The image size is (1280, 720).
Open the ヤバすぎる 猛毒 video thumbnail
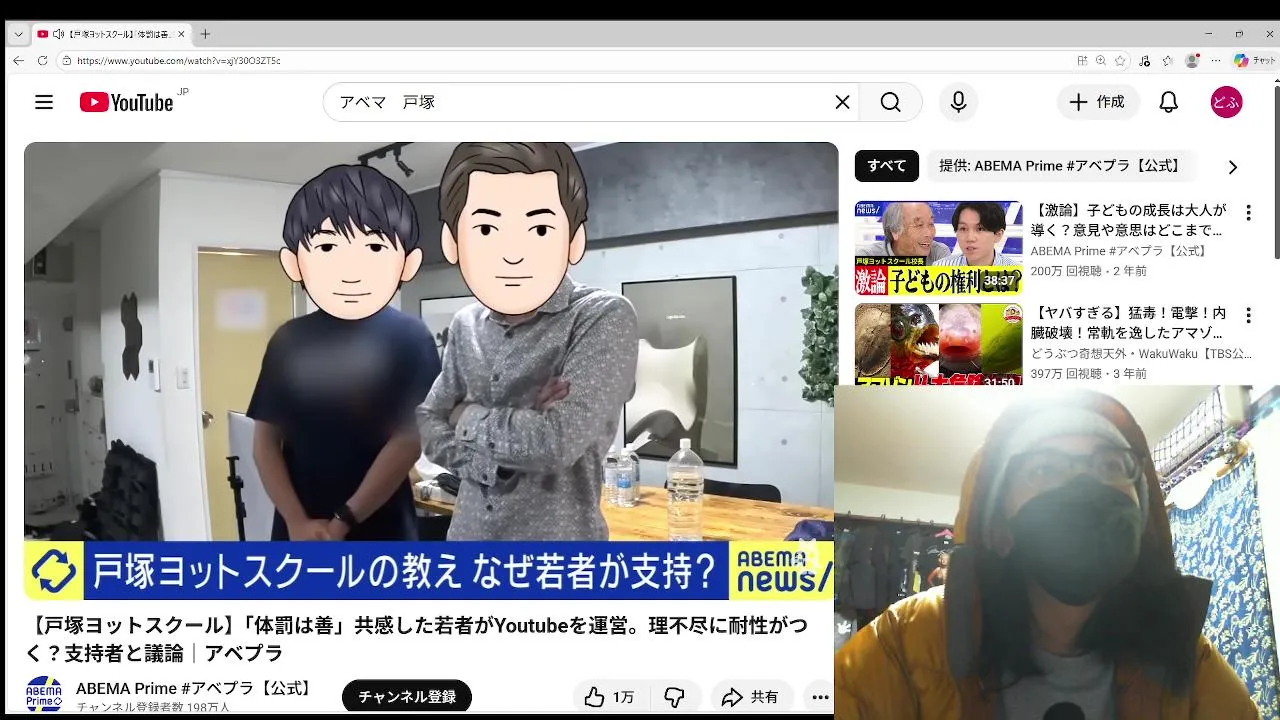click(938, 344)
